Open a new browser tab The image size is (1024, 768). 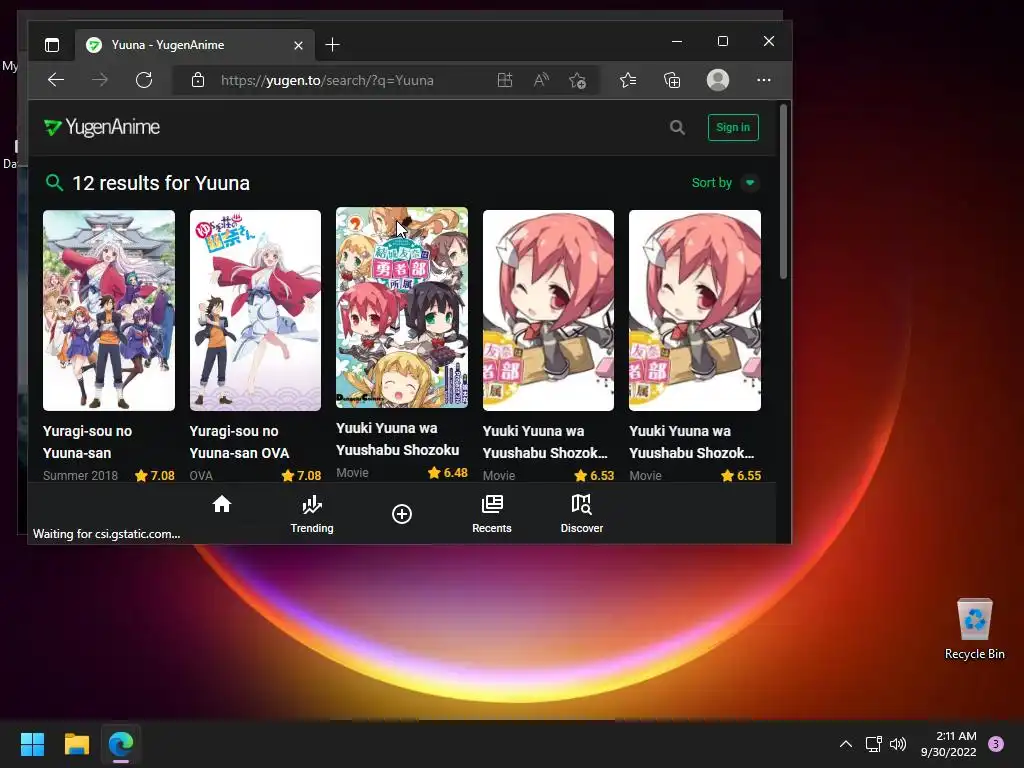[x=332, y=45]
